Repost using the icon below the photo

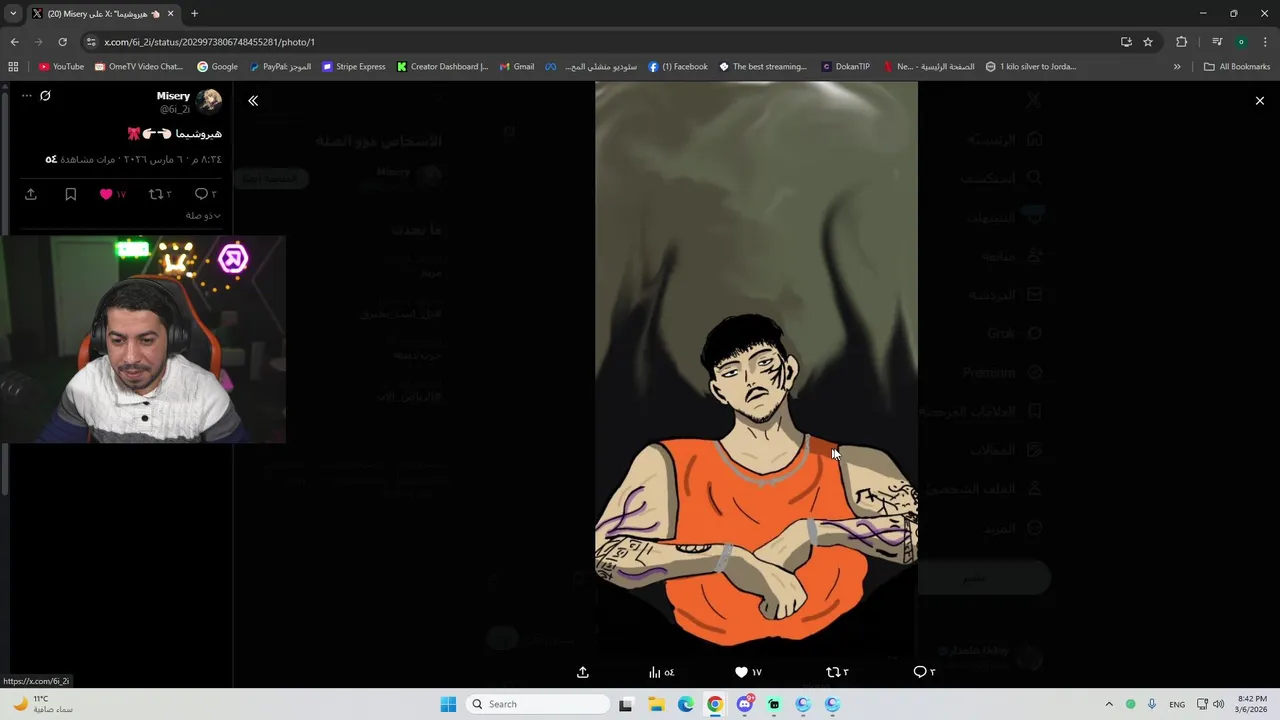point(837,672)
